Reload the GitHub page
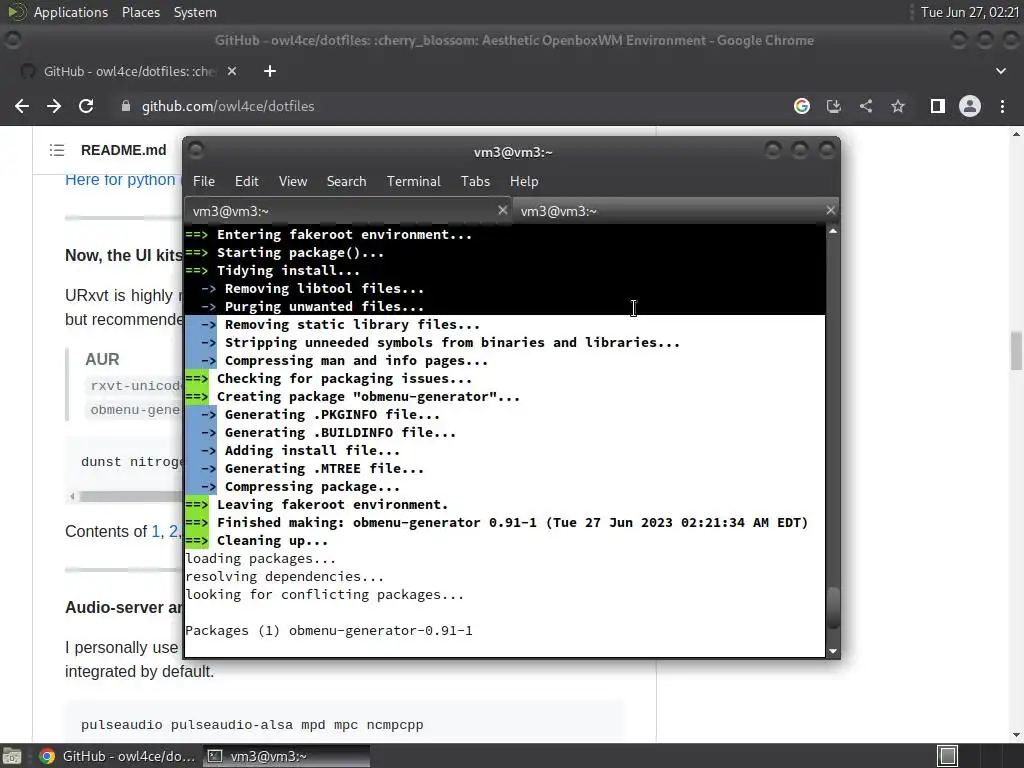 (86, 106)
